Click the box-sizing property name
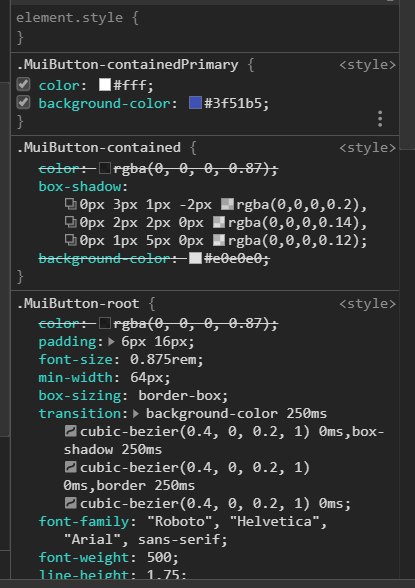415x588 pixels. (80, 396)
